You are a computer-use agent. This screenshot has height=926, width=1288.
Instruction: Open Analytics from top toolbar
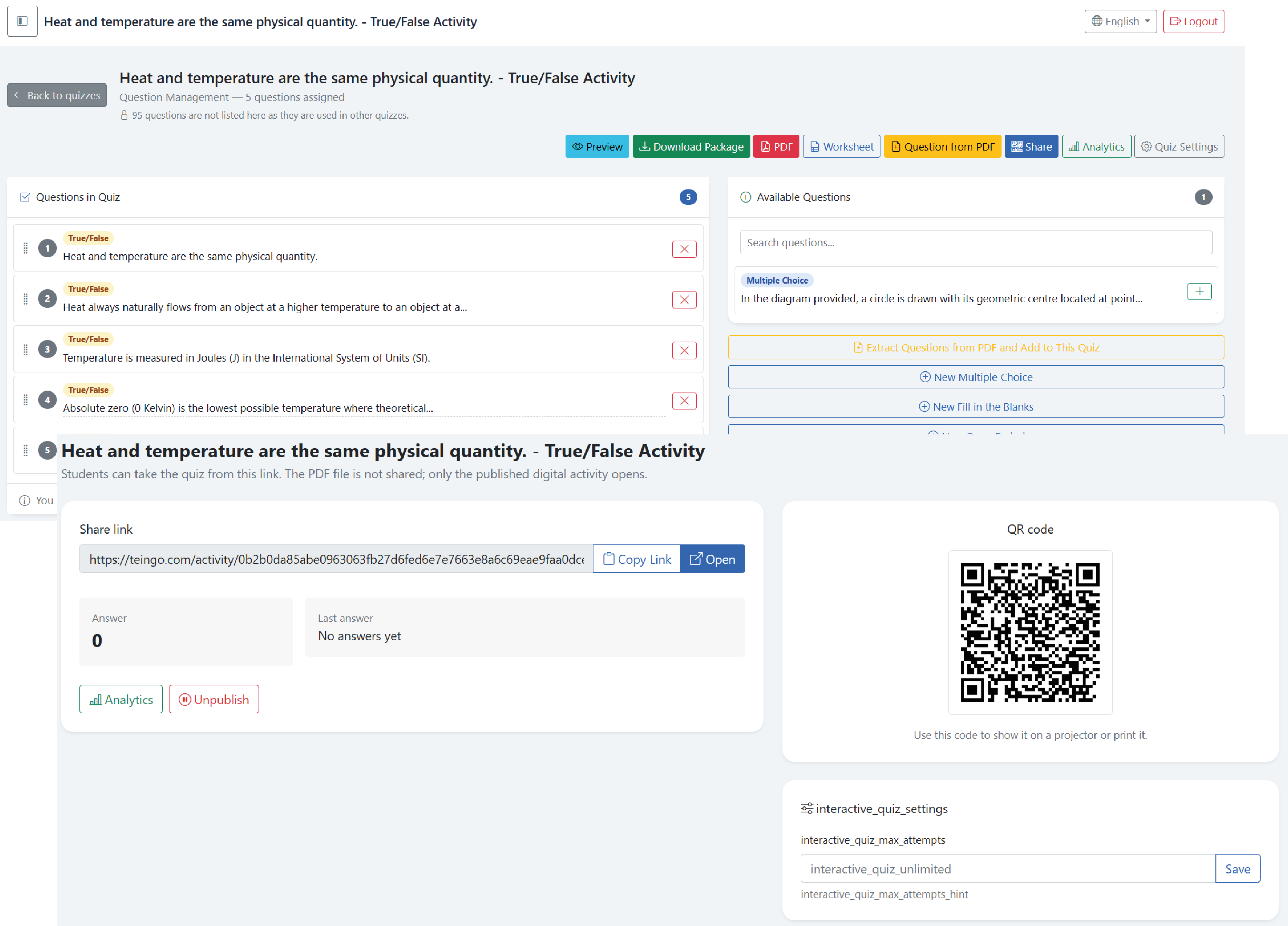coord(1096,146)
